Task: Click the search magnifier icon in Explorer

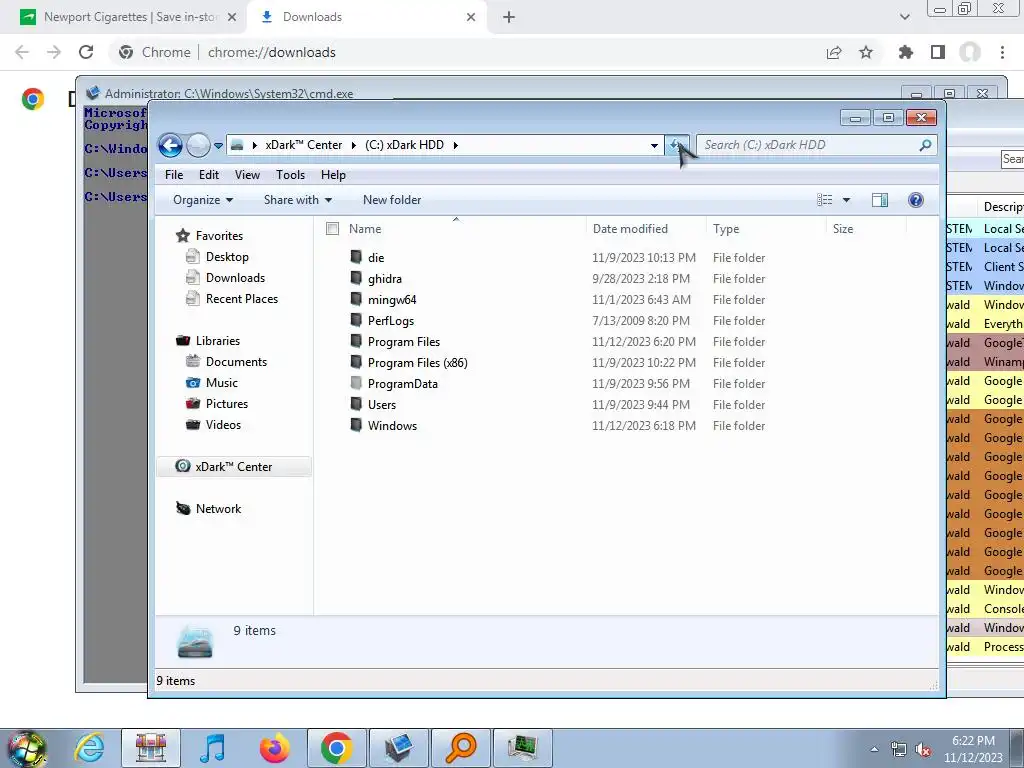Action: coord(925,145)
